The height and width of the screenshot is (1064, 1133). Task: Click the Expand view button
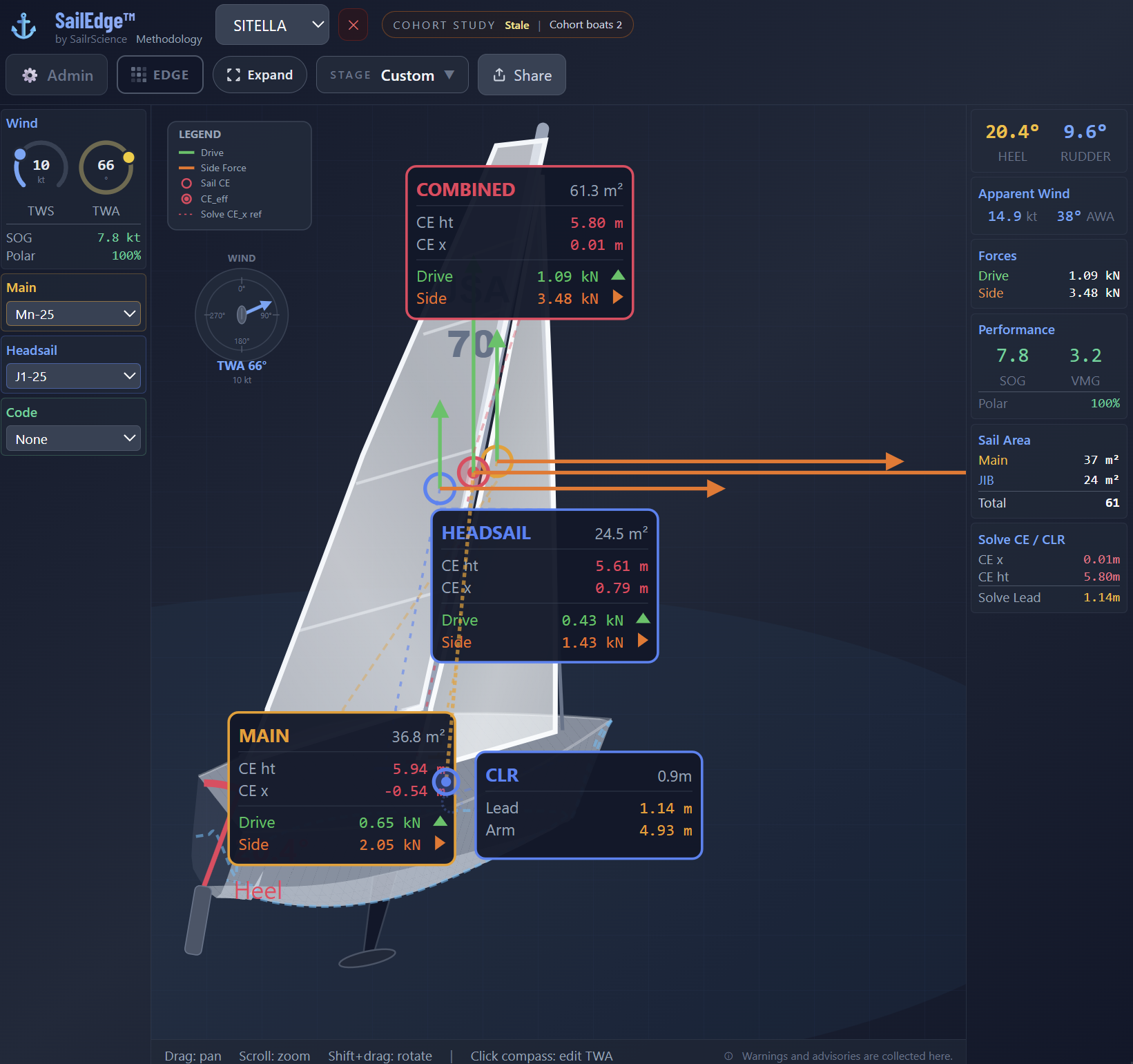coord(260,75)
